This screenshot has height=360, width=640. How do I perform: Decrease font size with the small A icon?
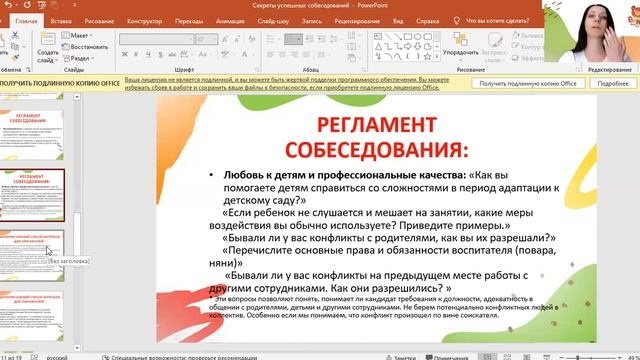(237, 39)
